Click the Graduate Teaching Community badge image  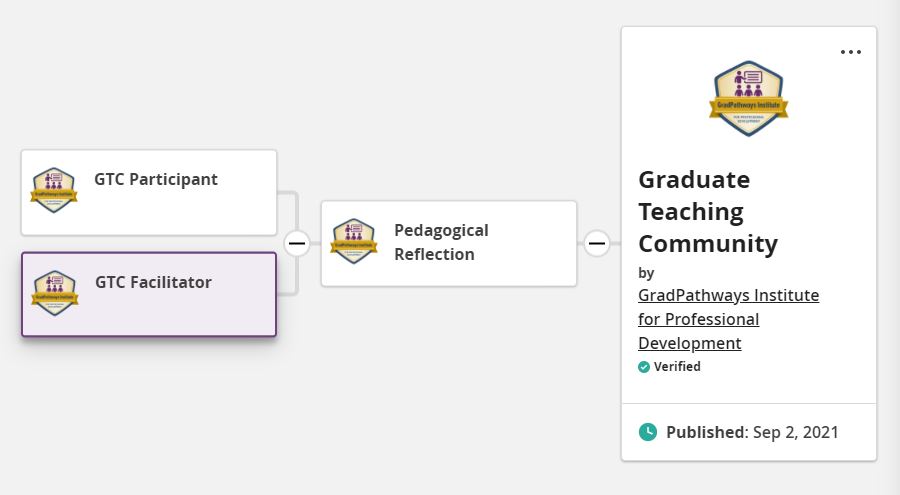point(748,99)
